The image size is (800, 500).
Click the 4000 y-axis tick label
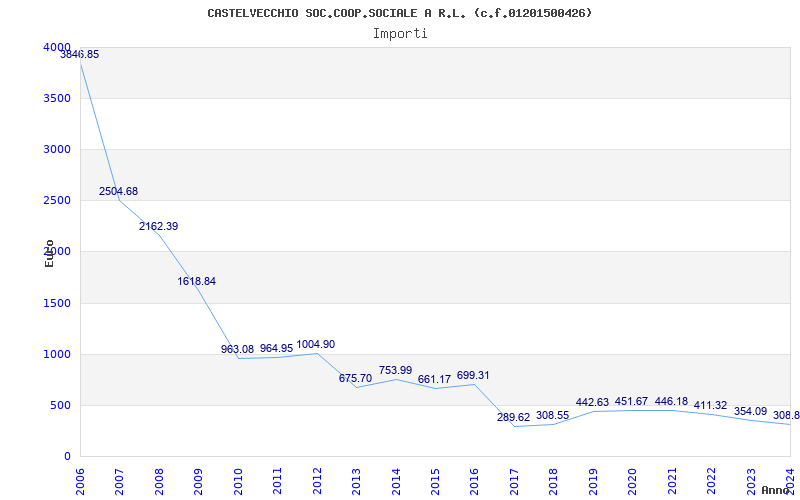(57, 47)
